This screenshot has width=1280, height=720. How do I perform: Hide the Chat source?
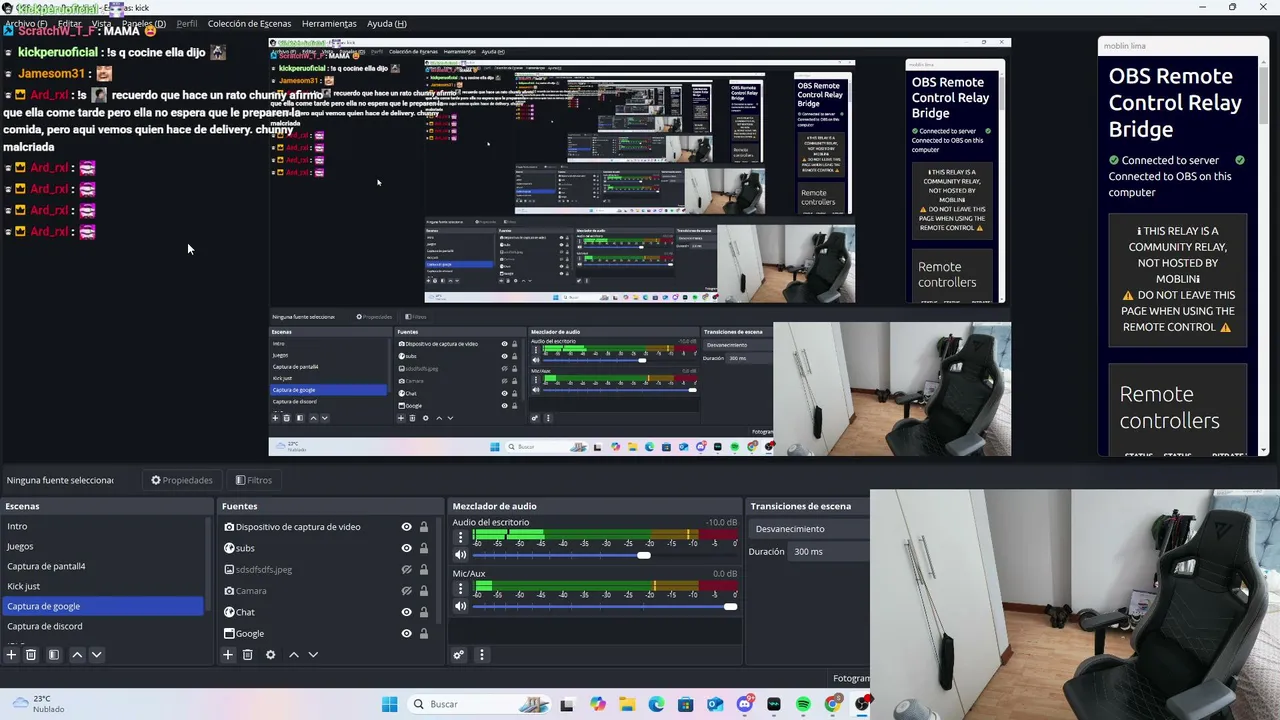pos(406,612)
